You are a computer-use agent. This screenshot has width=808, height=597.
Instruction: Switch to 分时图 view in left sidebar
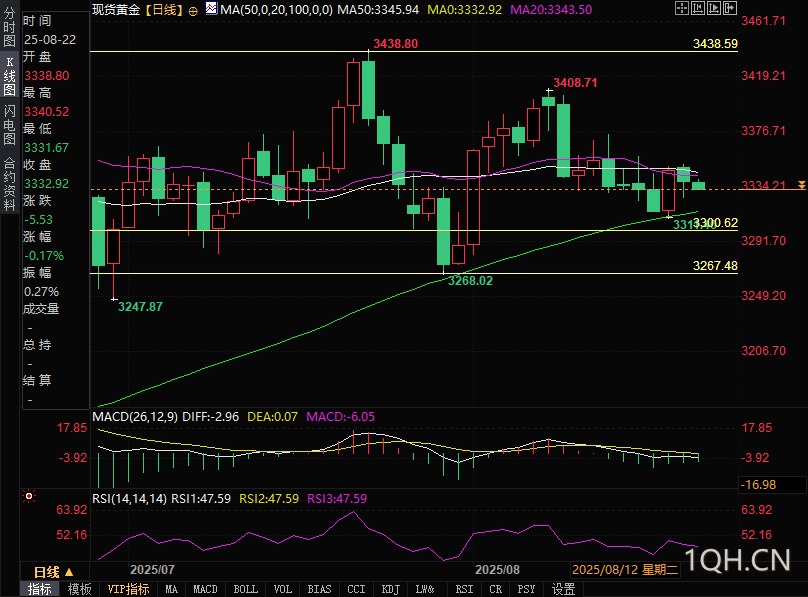(9, 27)
